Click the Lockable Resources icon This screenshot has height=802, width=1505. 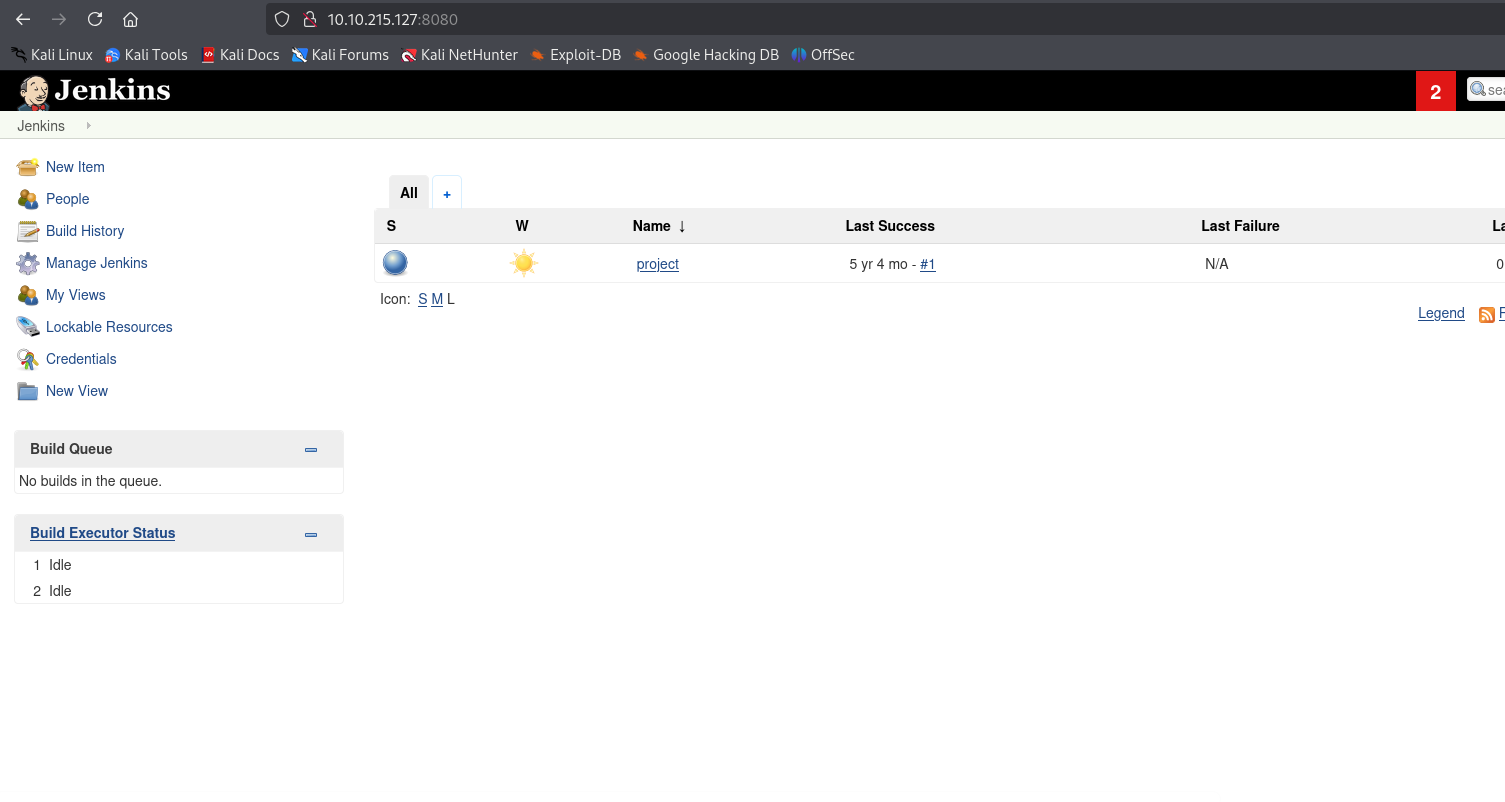tap(28, 327)
